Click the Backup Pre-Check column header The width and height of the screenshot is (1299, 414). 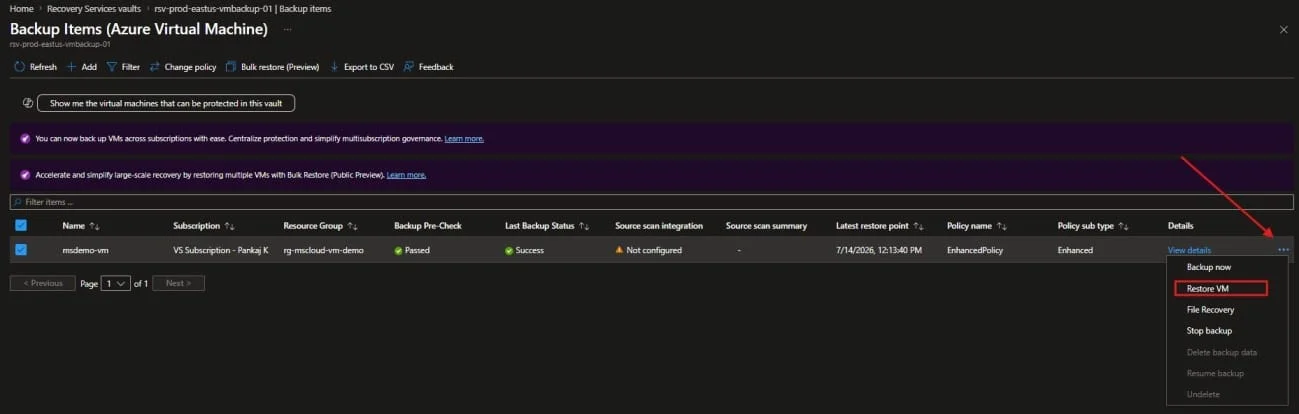[x=428, y=226]
